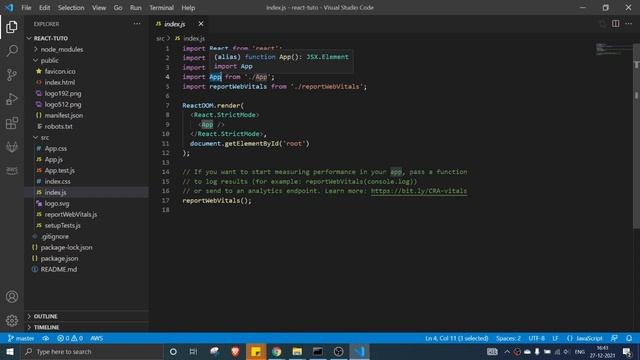Open errors and warnings status item

70,338
